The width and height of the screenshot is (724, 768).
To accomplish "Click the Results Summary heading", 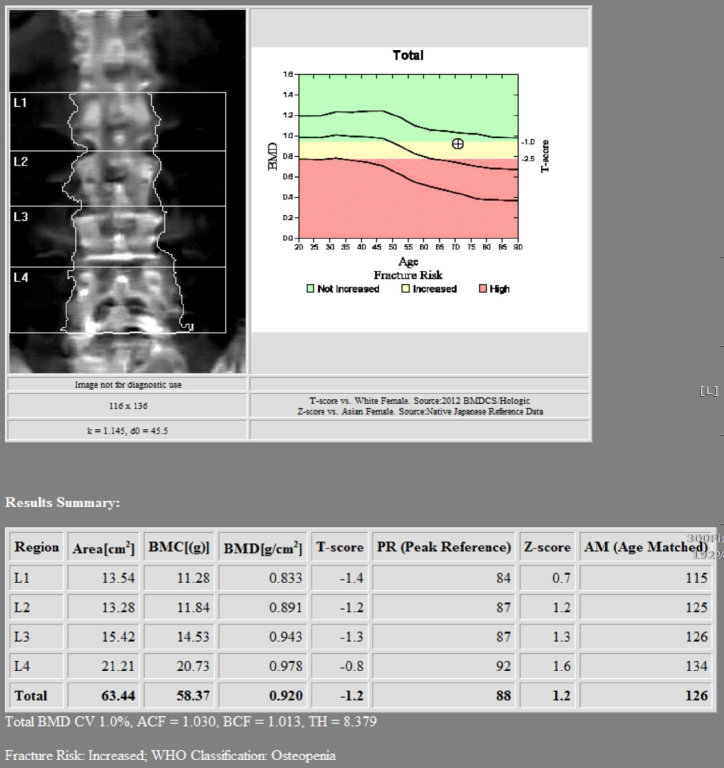I will point(63,501).
